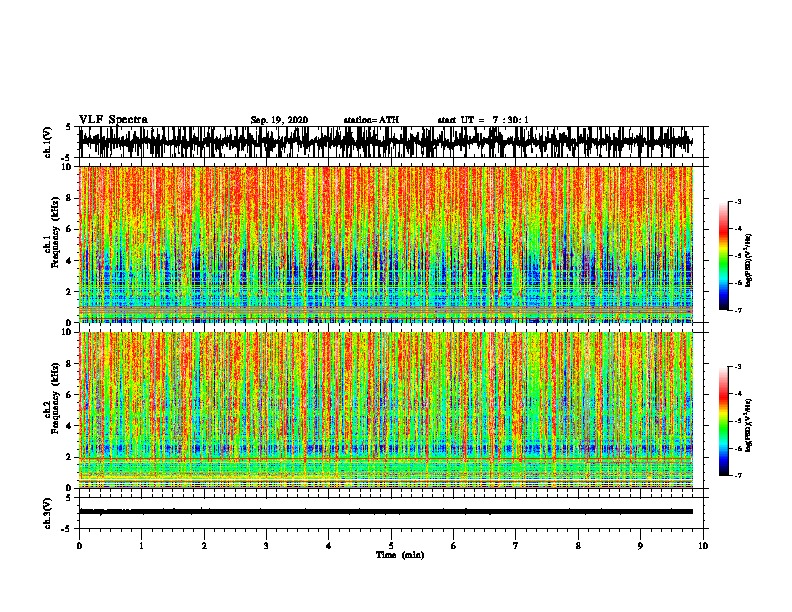This screenshot has width=792, height=612.
Task: Click the log(PSD) unit label beside the upper color bar
Action: pyautogui.click(x=749, y=260)
